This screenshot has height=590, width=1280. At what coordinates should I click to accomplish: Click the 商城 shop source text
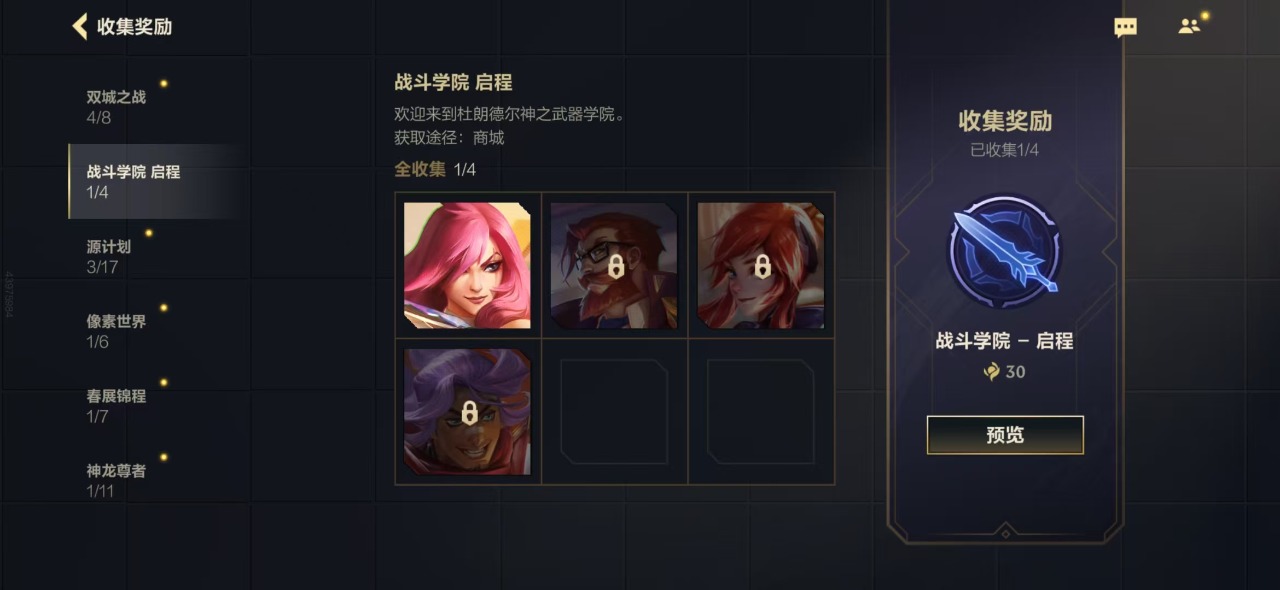[488, 138]
